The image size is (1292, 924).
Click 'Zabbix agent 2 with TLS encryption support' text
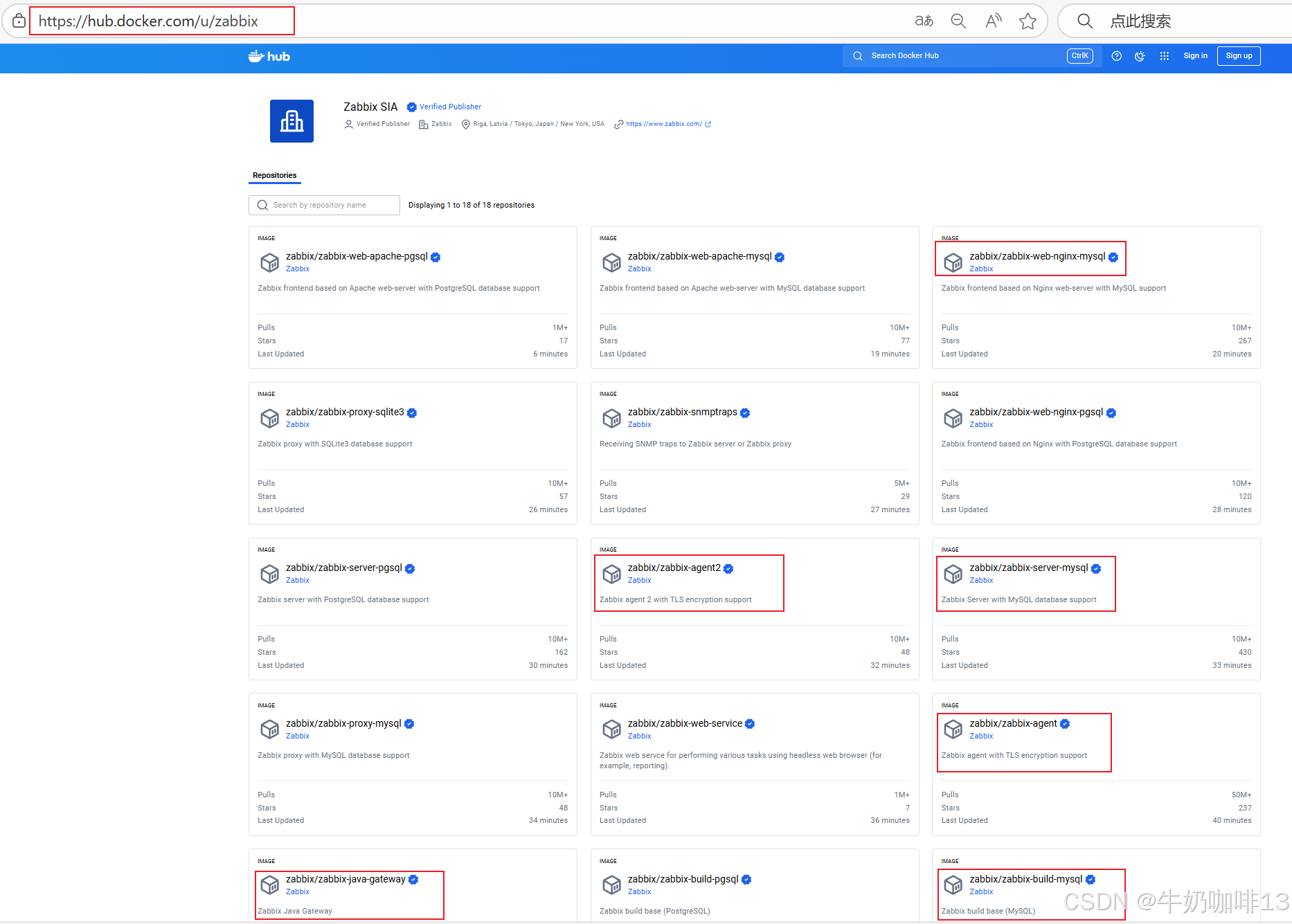[676, 599]
